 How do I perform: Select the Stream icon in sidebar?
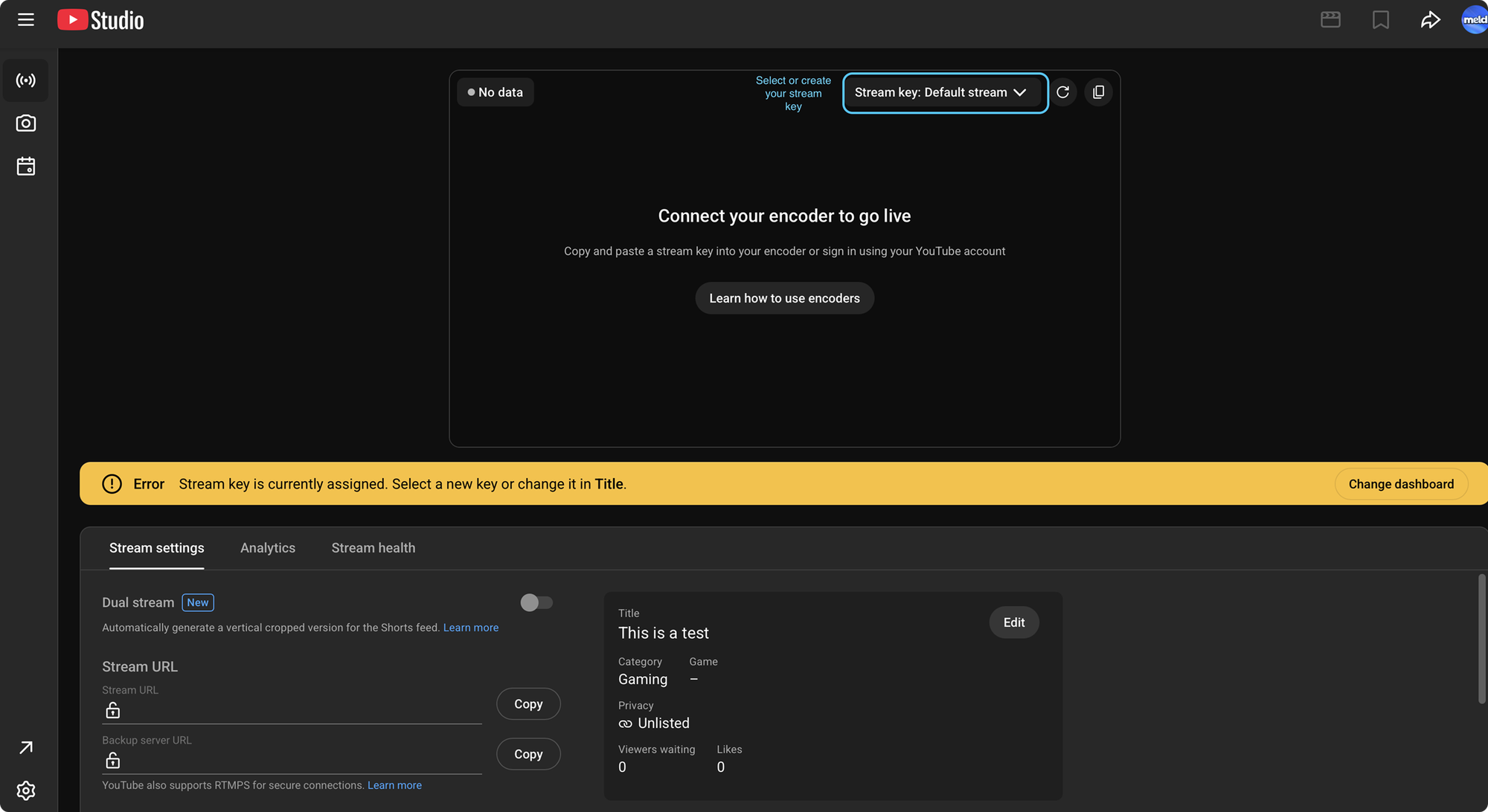pyautogui.click(x=26, y=80)
